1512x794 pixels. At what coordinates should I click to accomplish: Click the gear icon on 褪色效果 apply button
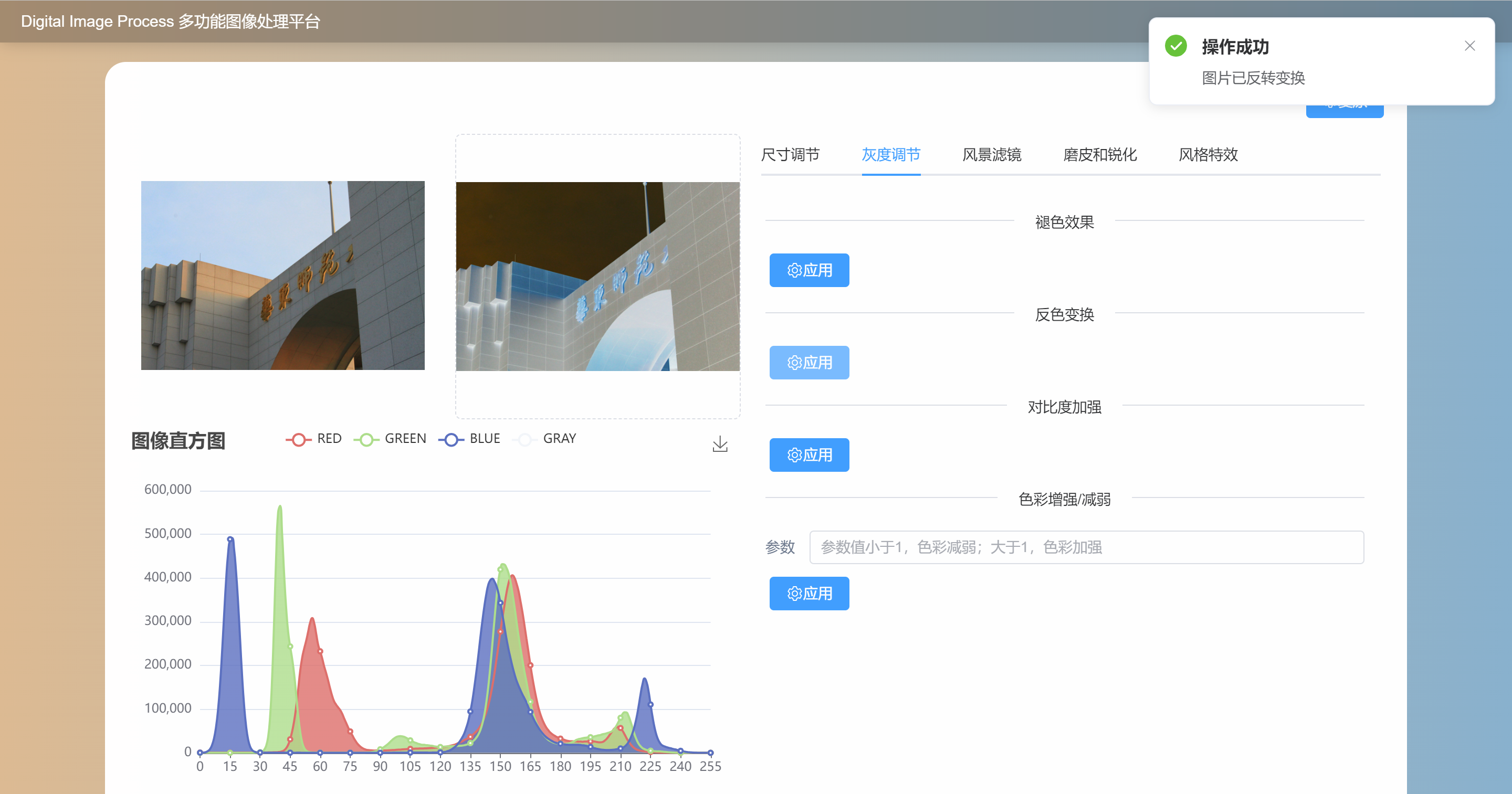point(794,270)
